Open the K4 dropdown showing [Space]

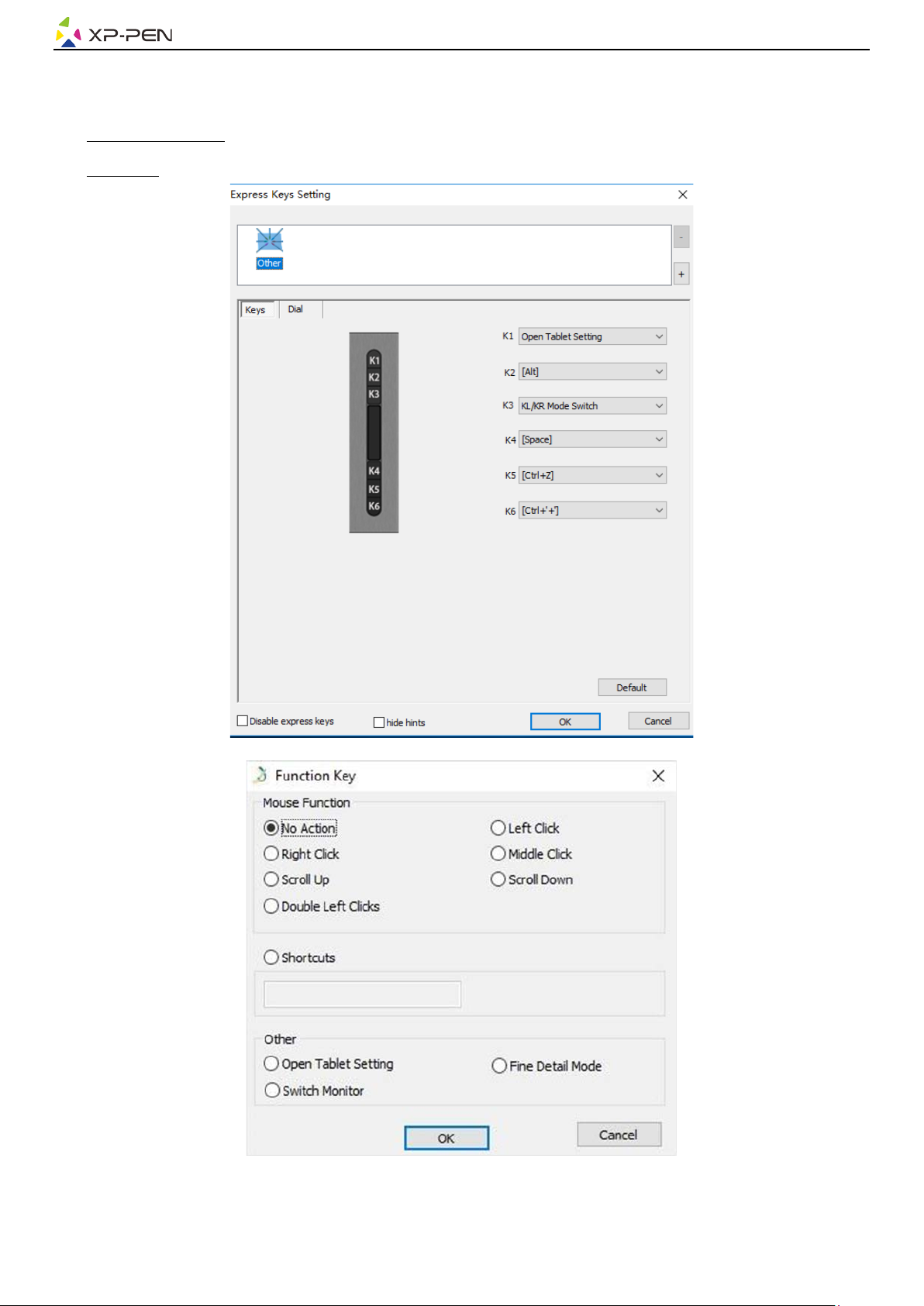point(592,439)
